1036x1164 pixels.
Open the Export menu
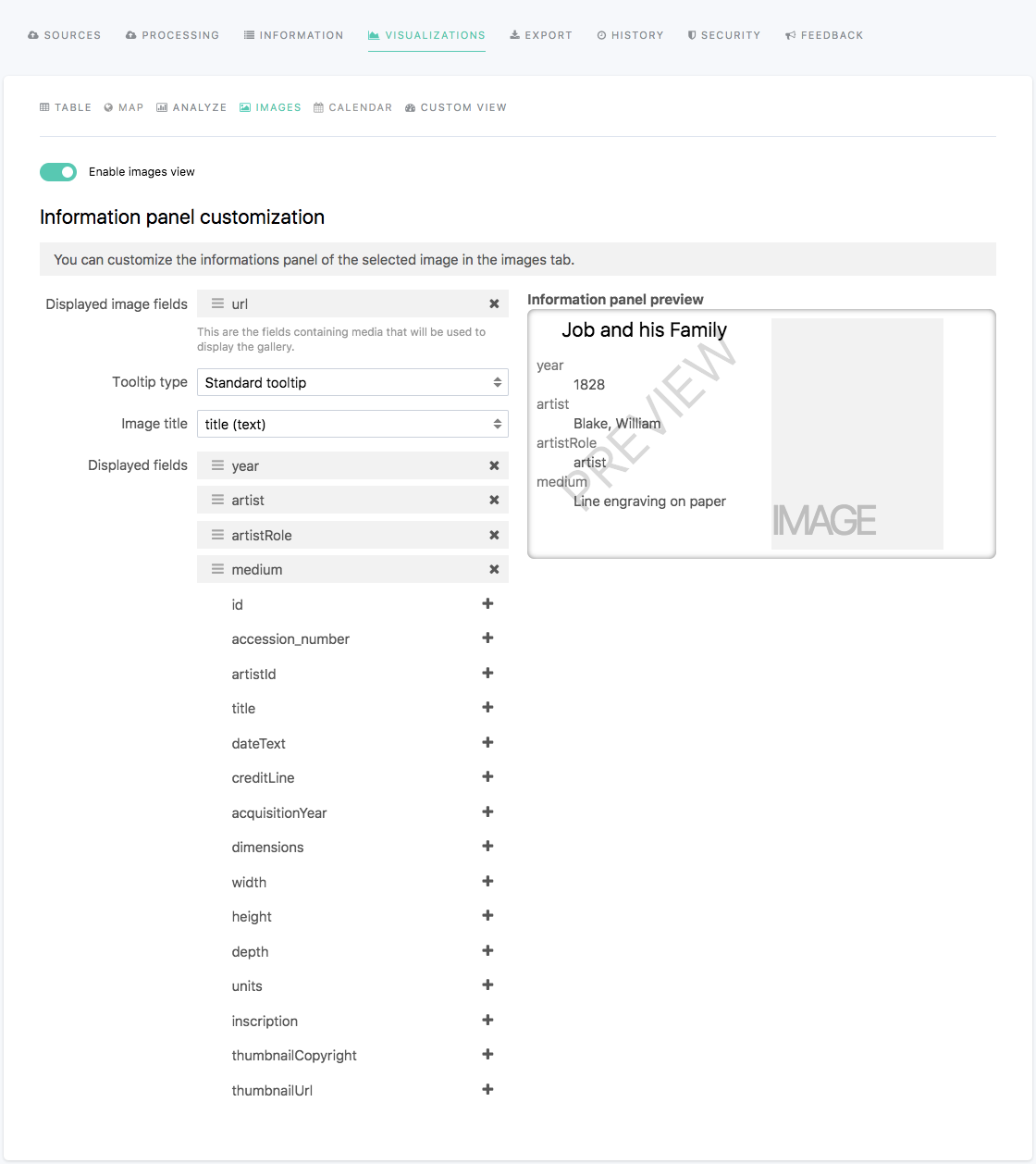click(541, 36)
